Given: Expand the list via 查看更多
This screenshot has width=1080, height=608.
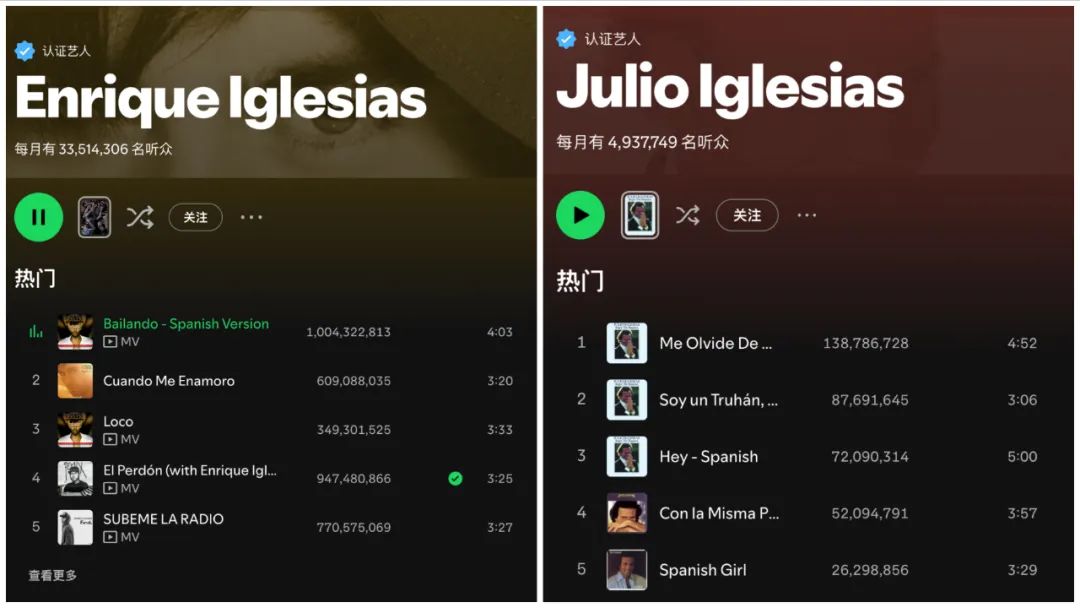Looking at the screenshot, I should 52,575.
